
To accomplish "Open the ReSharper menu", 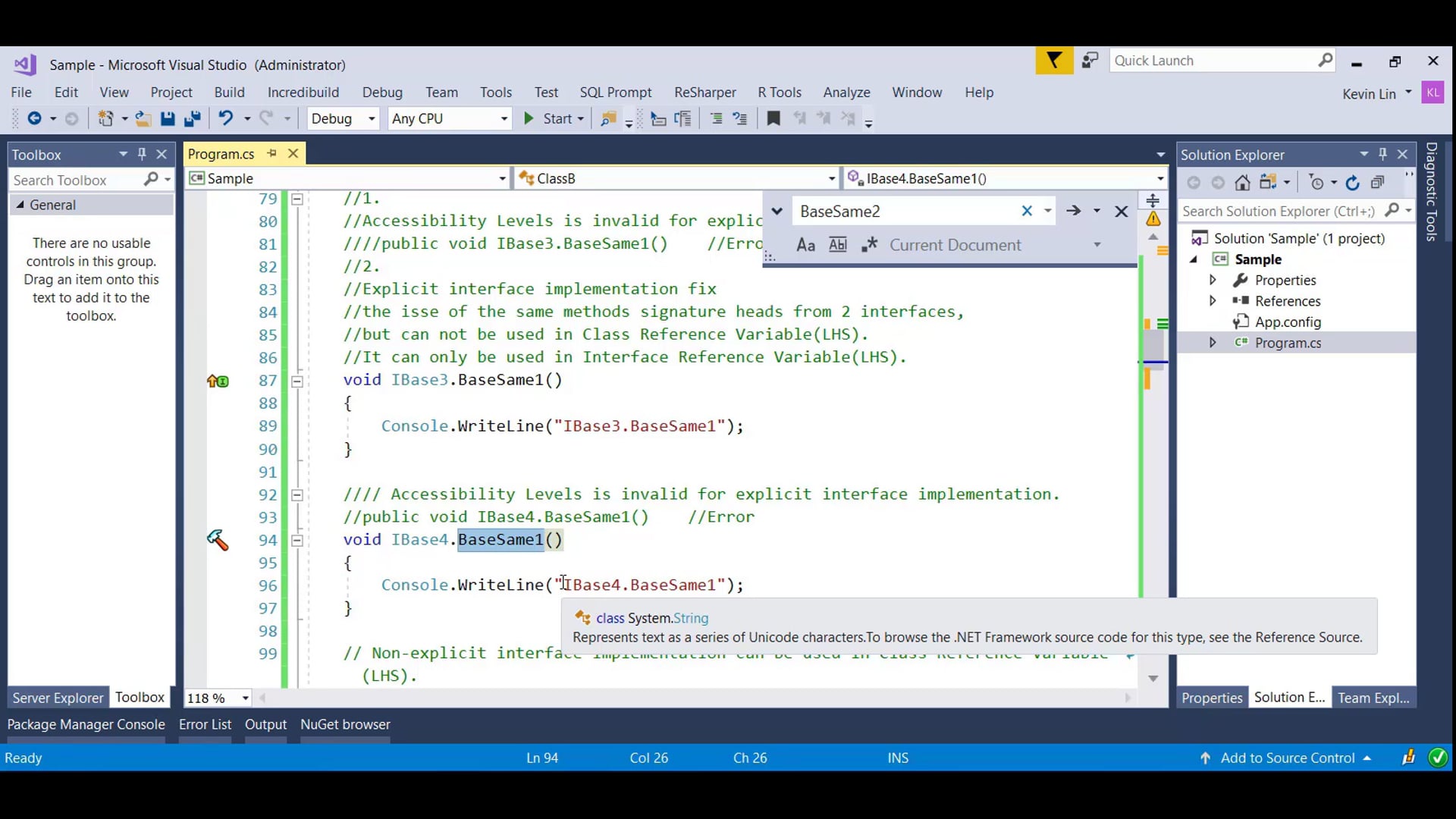I will (x=704, y=93).
